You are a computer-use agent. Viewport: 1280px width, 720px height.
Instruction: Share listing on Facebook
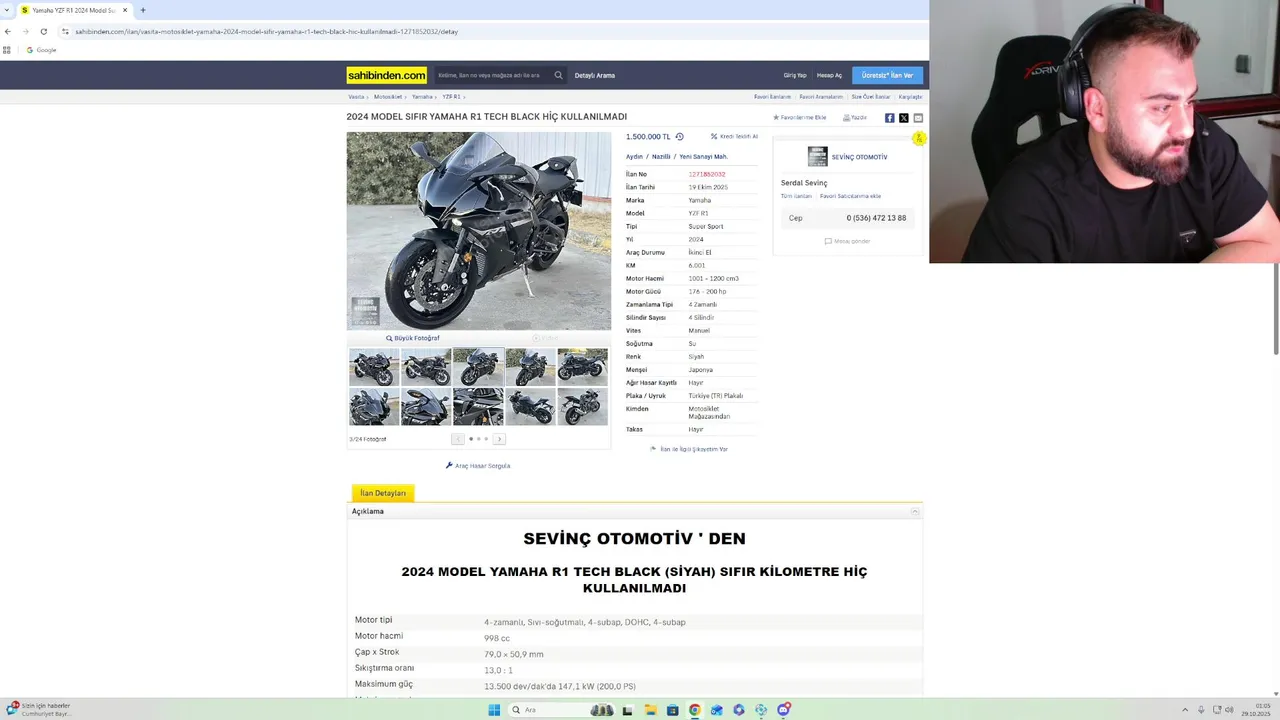889,118
